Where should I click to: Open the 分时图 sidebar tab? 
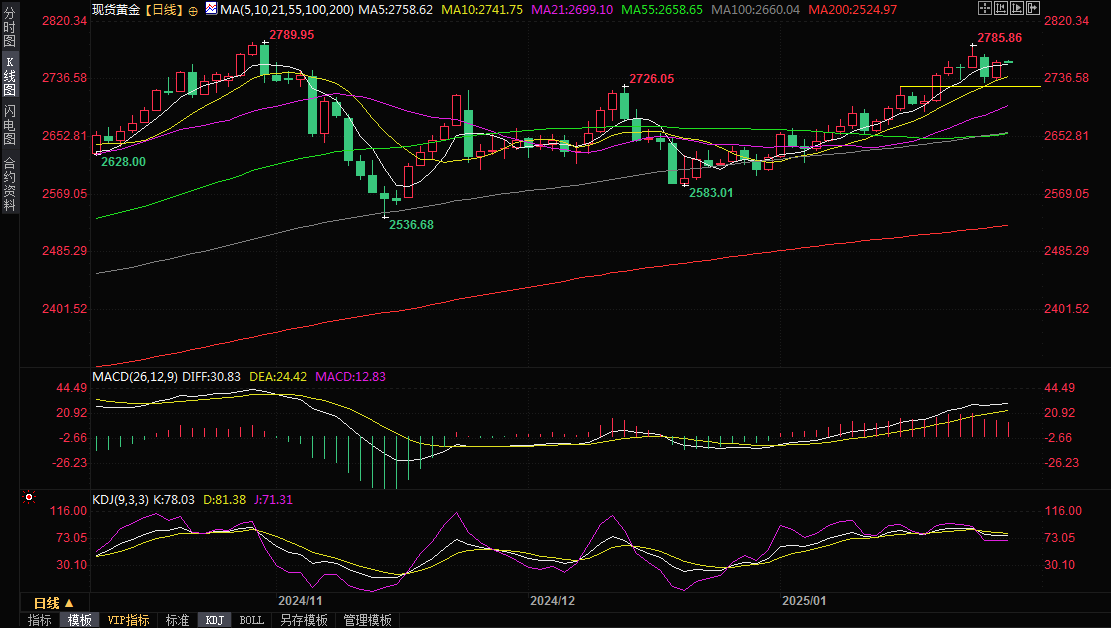[x=9, y=26]
